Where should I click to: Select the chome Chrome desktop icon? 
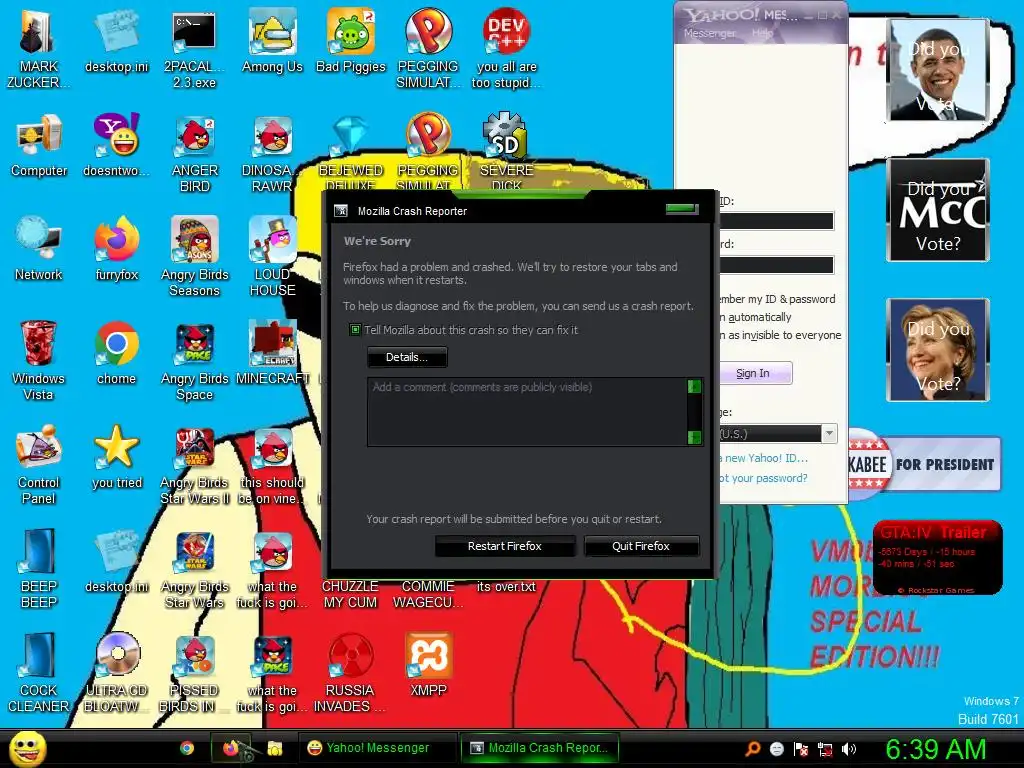pyautogui.click(x=116, y=353)
